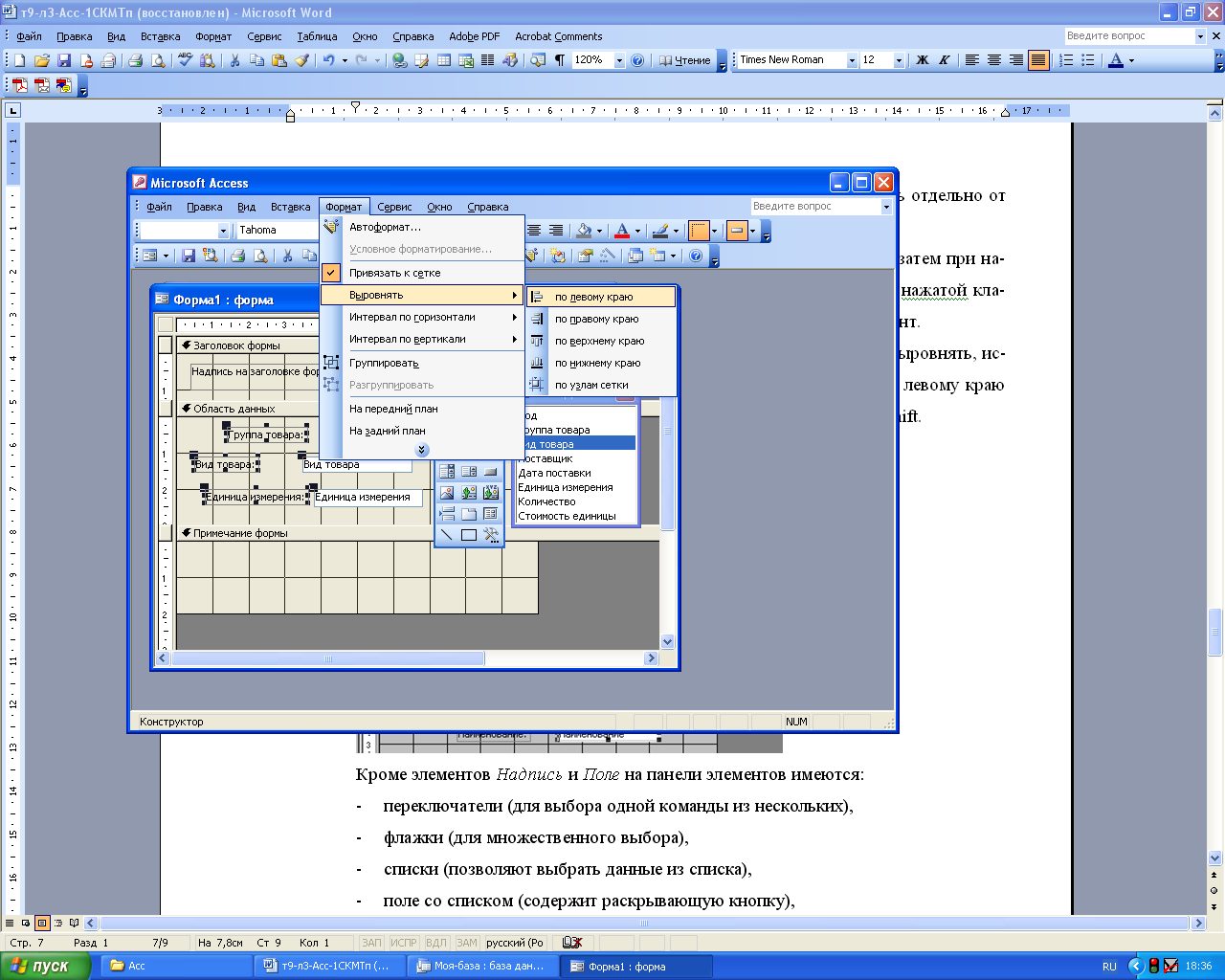Activate the Format Painter brush
Screen dimensions: 1225x980
tap(301, 60)
